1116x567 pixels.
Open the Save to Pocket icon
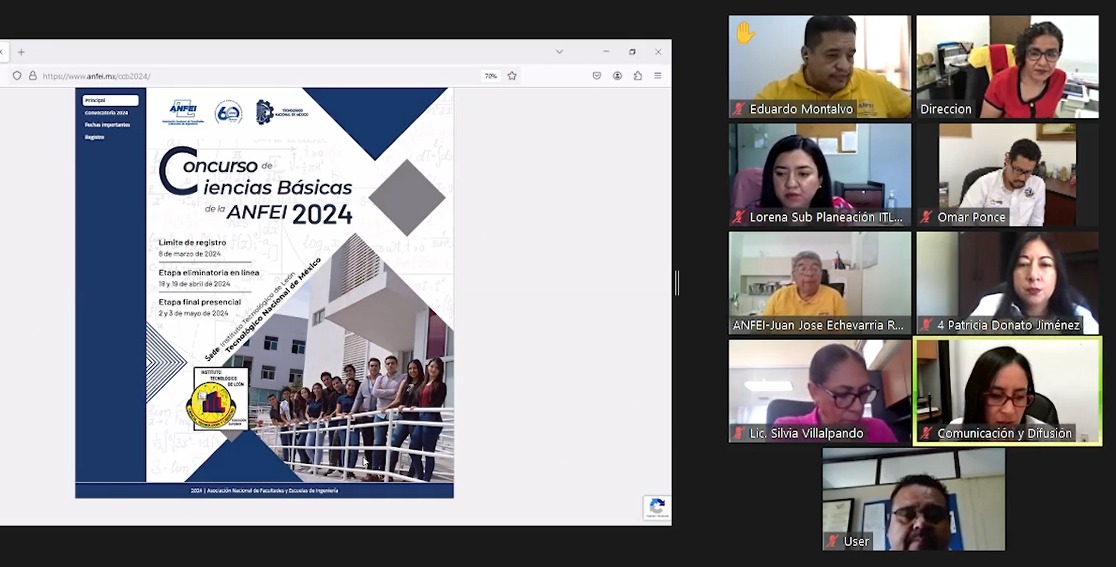pyautogui.click(x=596, y=75)
